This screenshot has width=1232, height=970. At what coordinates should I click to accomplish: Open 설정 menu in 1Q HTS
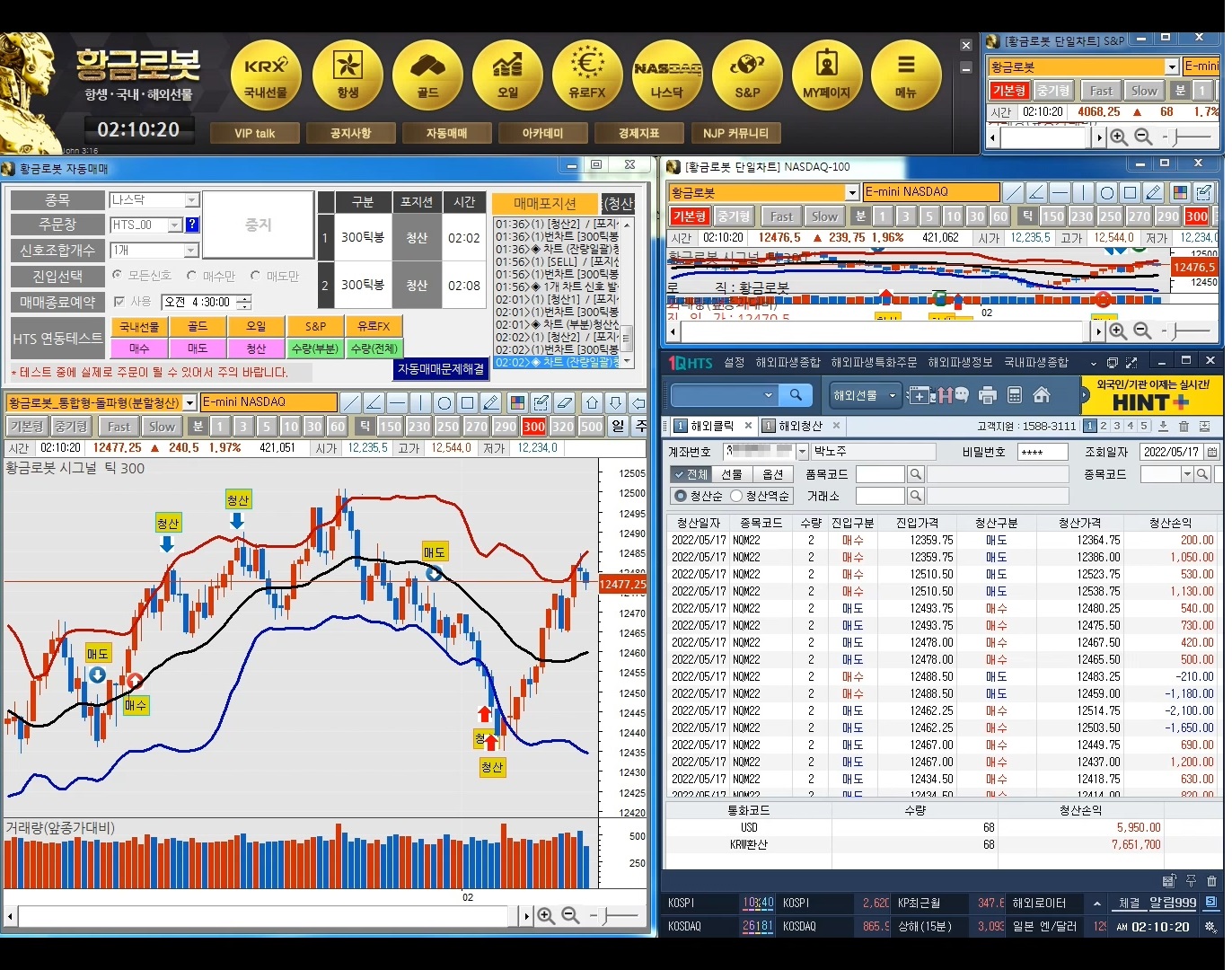click(x=735, y=363)
